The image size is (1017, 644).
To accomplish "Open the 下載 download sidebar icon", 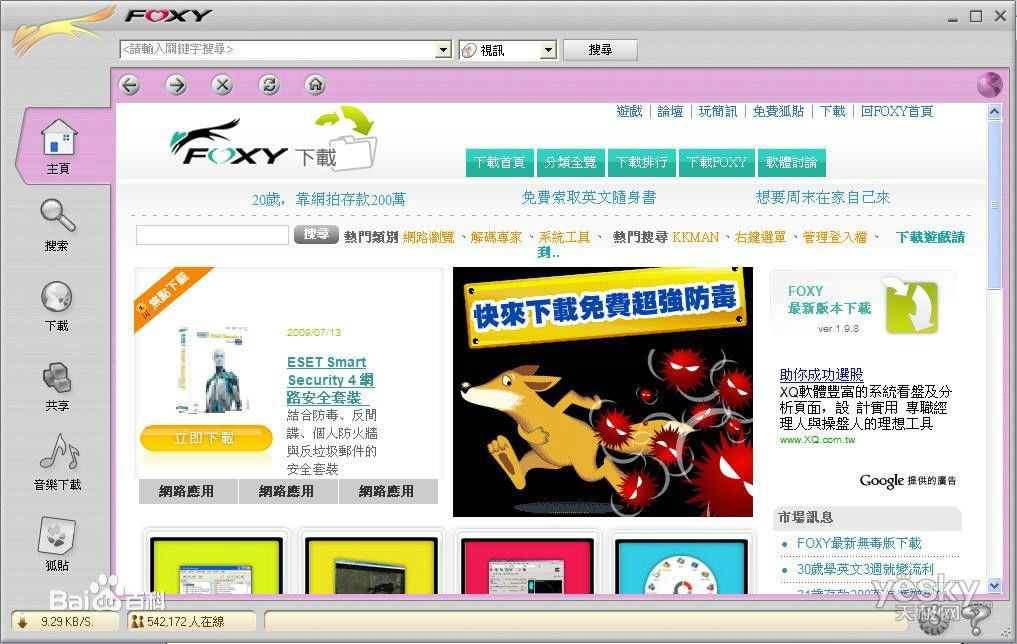I will point(57,304).
